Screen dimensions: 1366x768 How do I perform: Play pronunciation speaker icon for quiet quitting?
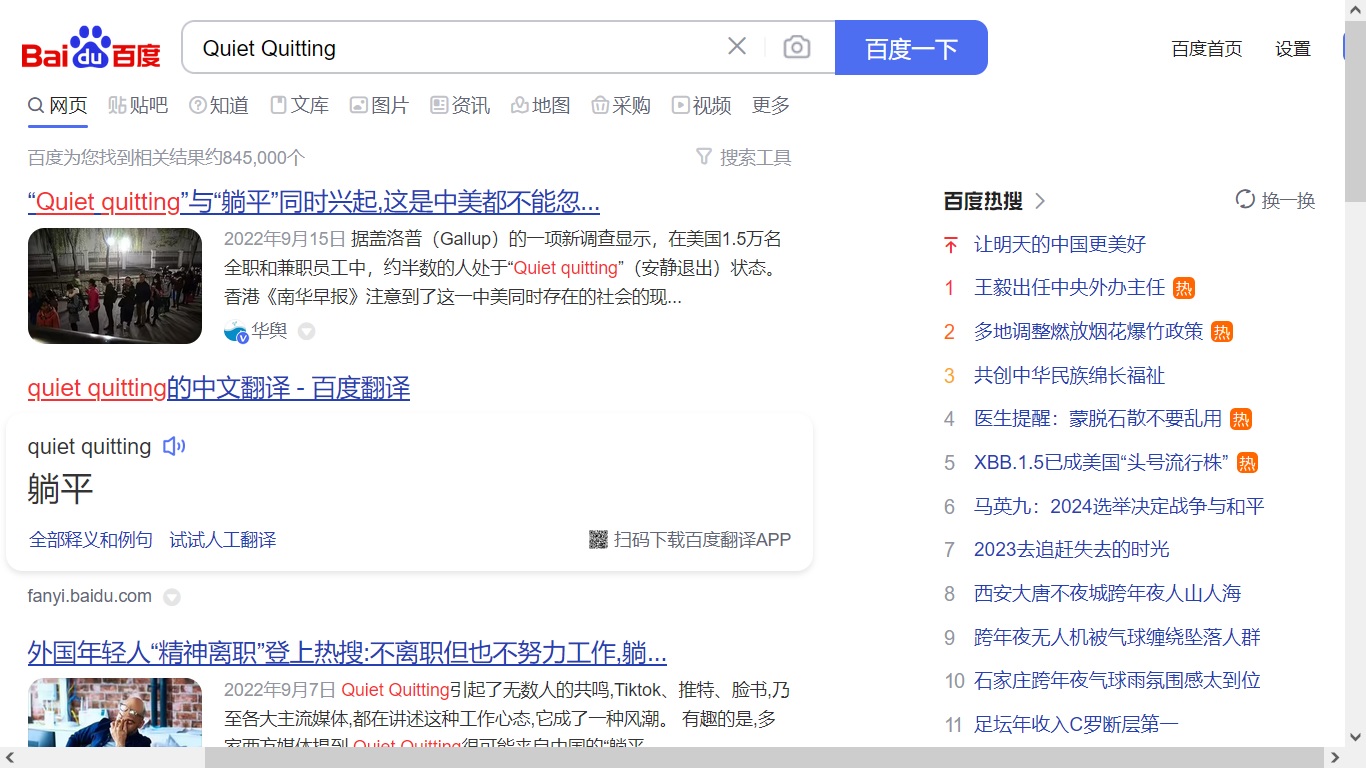[174, 446]
